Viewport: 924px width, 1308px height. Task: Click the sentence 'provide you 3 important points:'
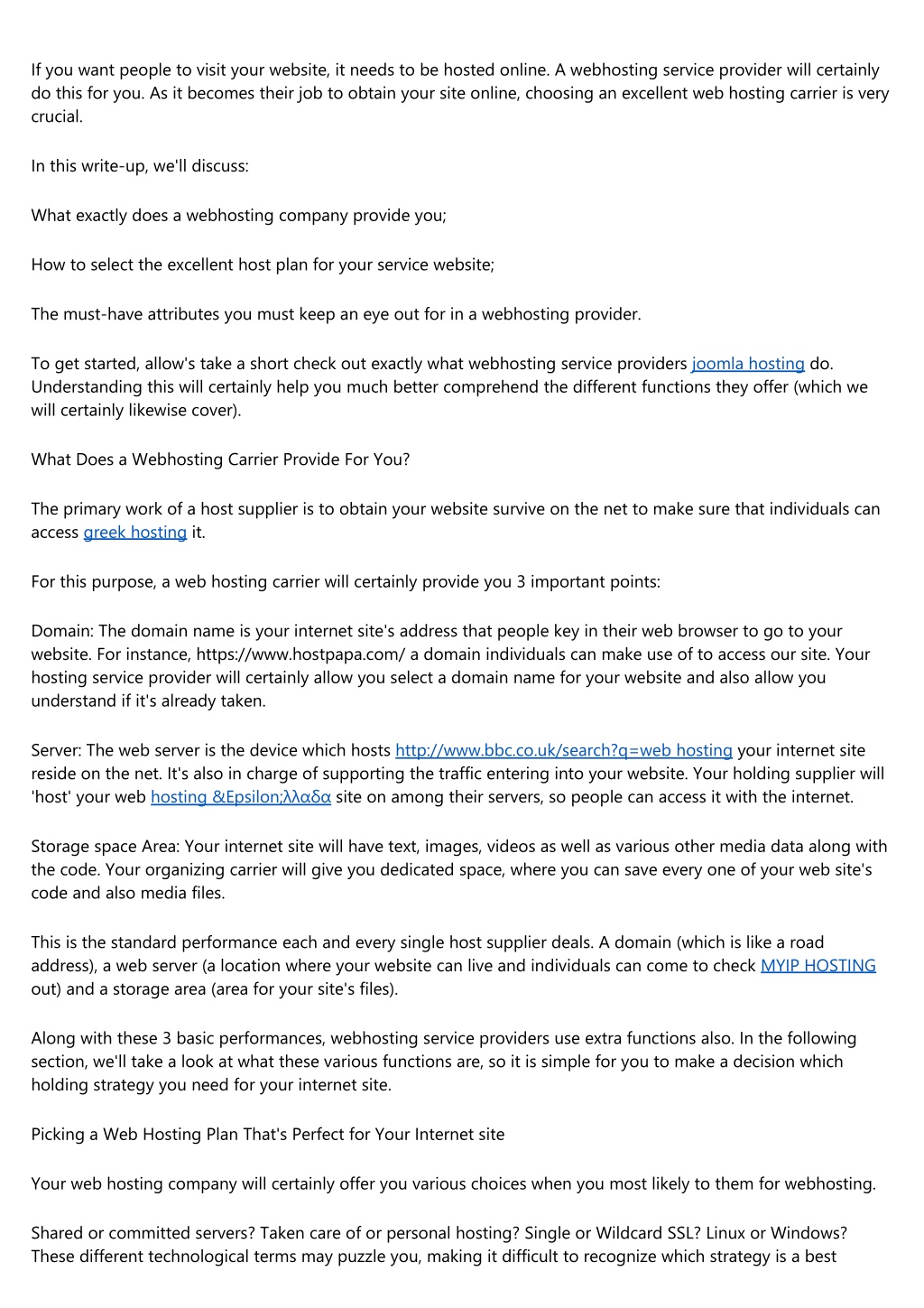(540, 582)
